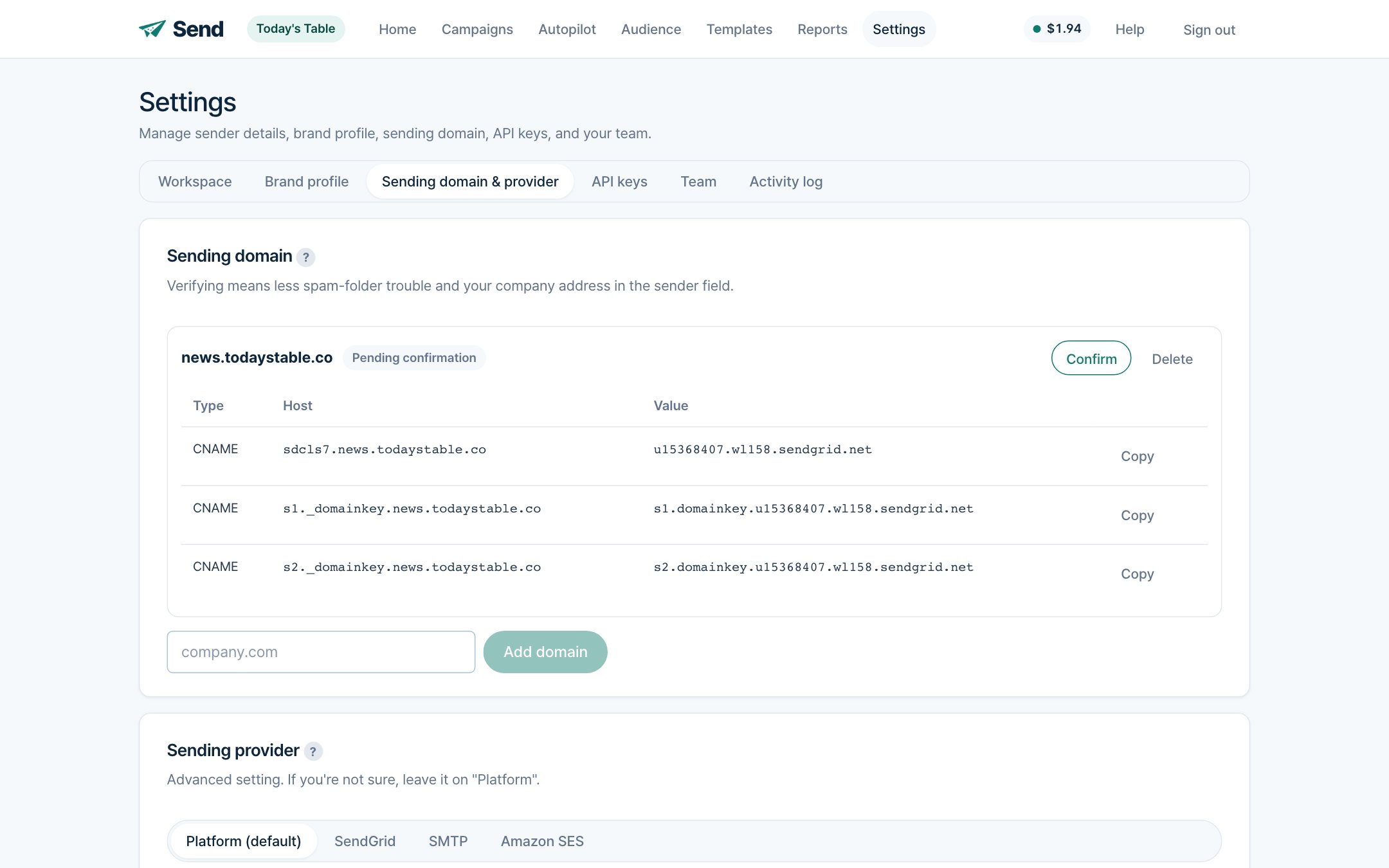Open the Sending domain help icon

click(306, 257)
